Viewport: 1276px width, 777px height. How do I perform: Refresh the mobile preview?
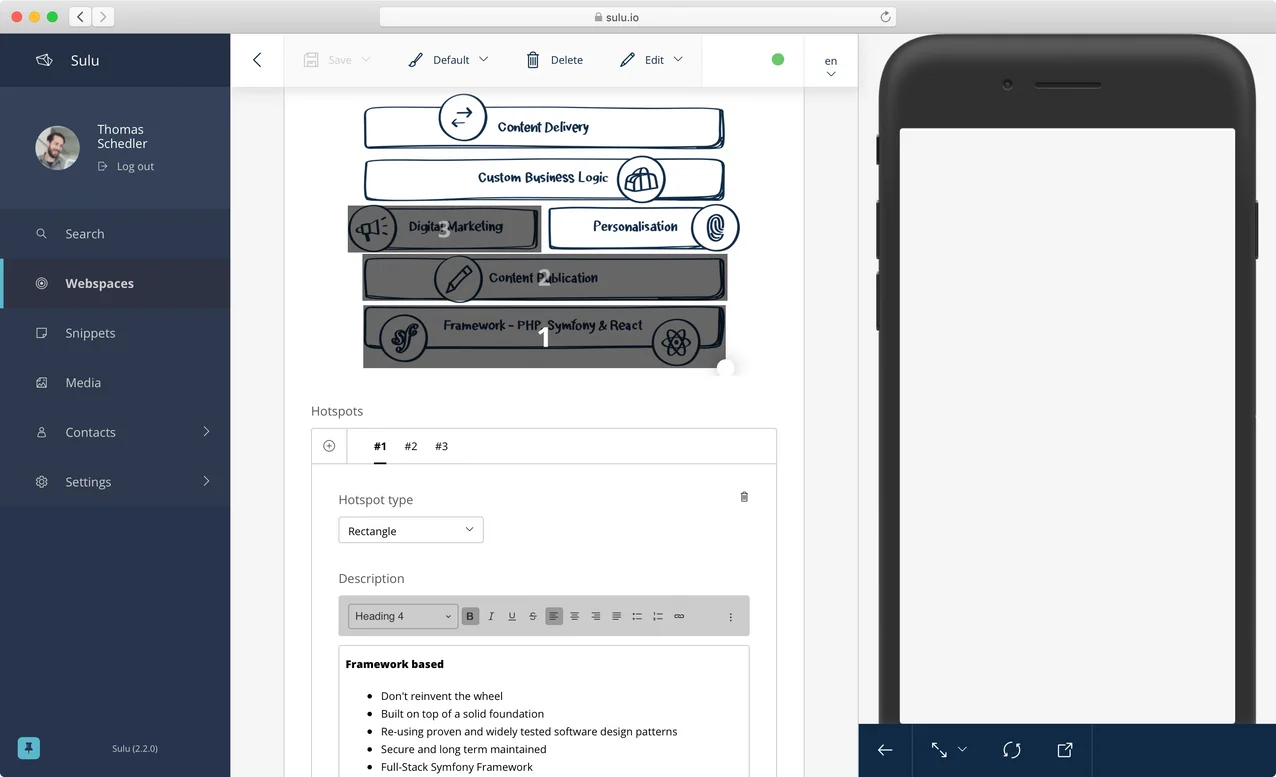1011,750
